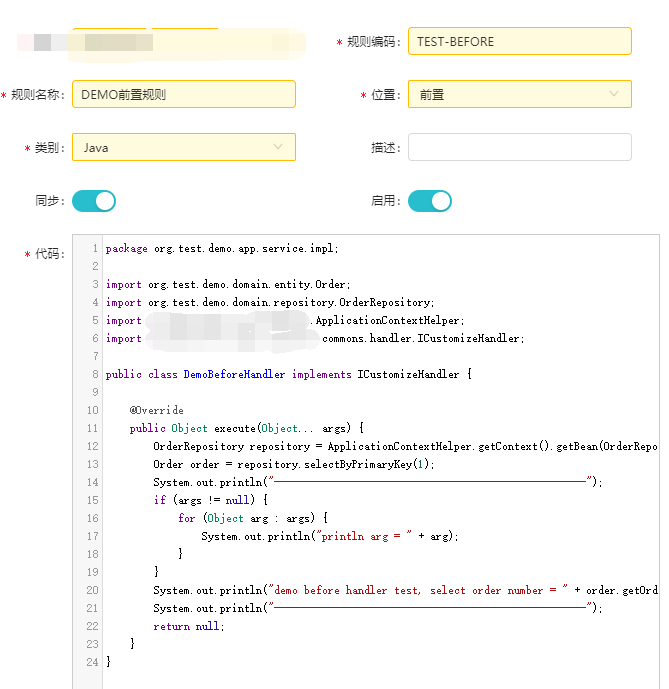Click the 'return null;' statement
669x689 pixels.
[x=189, y=627]
